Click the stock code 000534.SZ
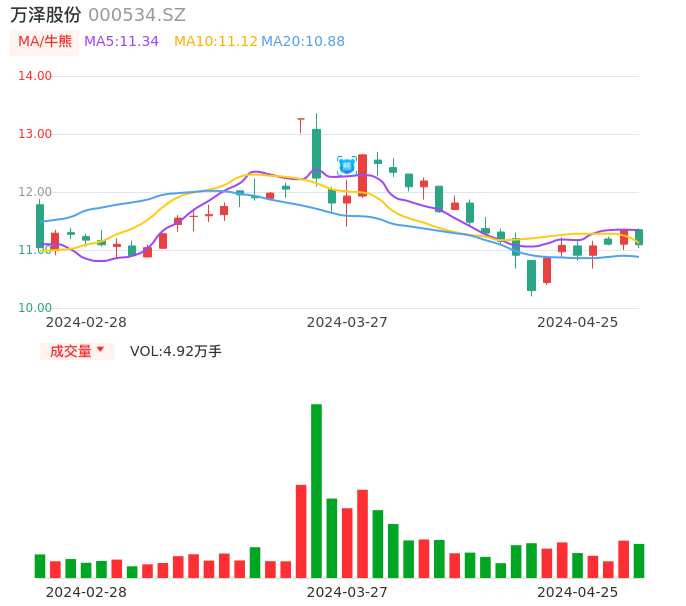 pyautogui.click(x=137, y=15)
